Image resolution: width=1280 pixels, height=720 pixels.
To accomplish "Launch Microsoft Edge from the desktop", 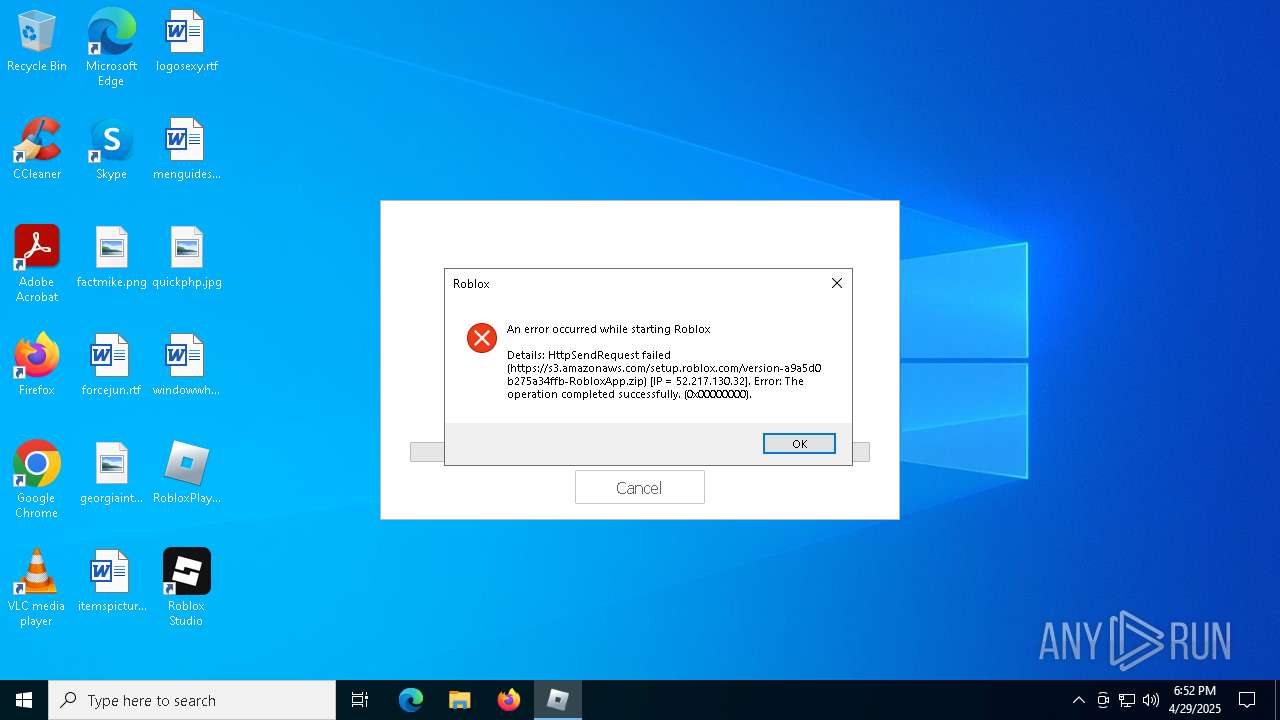I will pyautogui.click(x=111, y=47).
